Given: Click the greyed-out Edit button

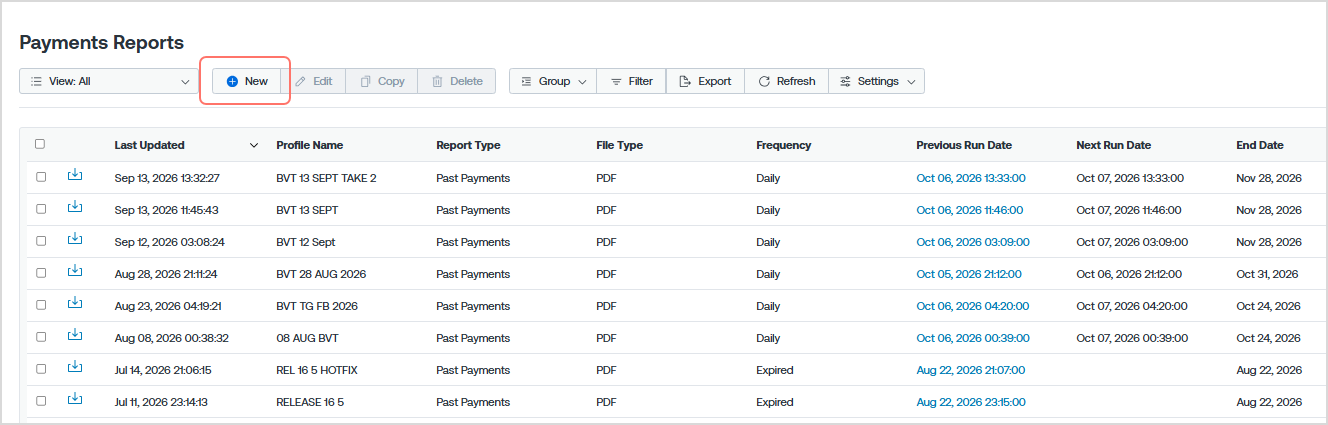Looking at the screenshot, I should click(313, 81).
